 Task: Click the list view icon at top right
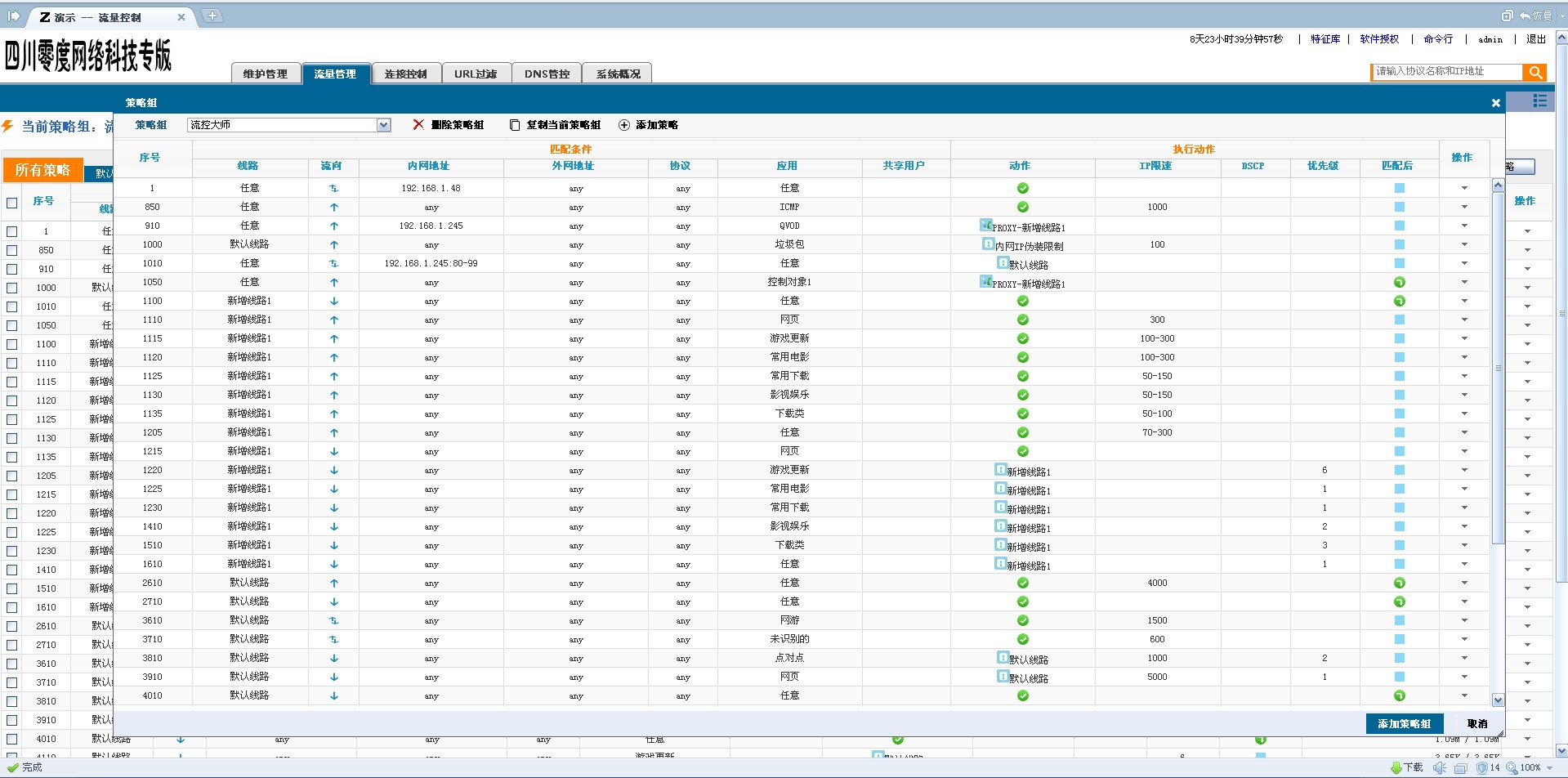[1539, 101]
